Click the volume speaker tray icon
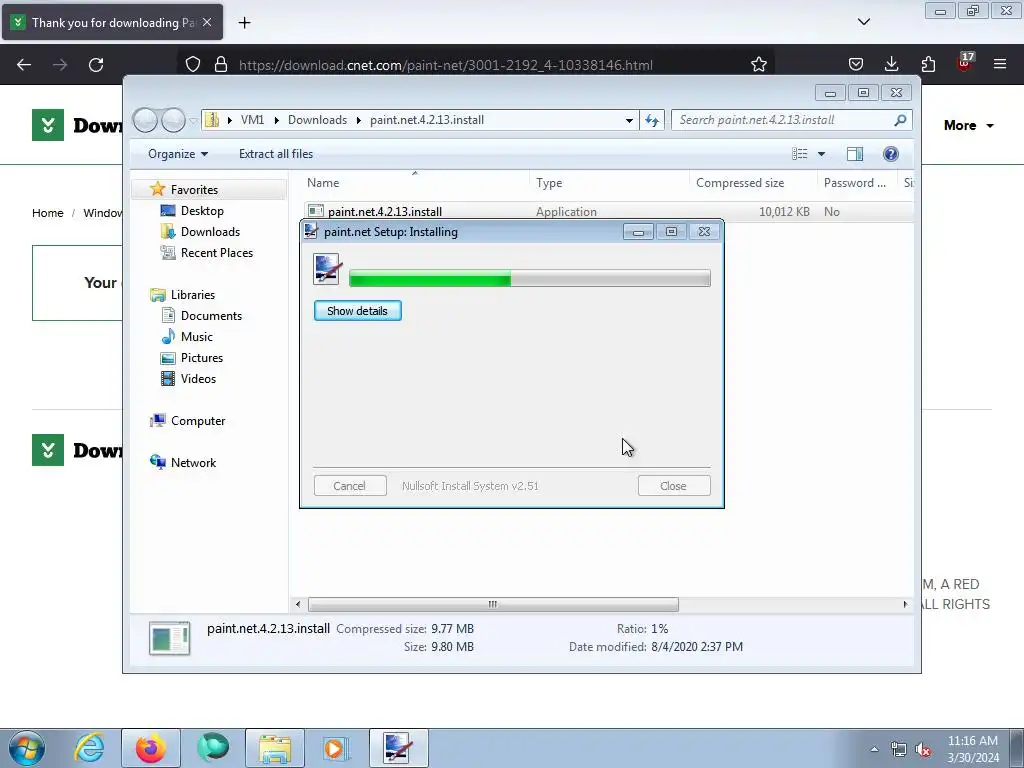 pyautogui.click(x=923, y=750)
